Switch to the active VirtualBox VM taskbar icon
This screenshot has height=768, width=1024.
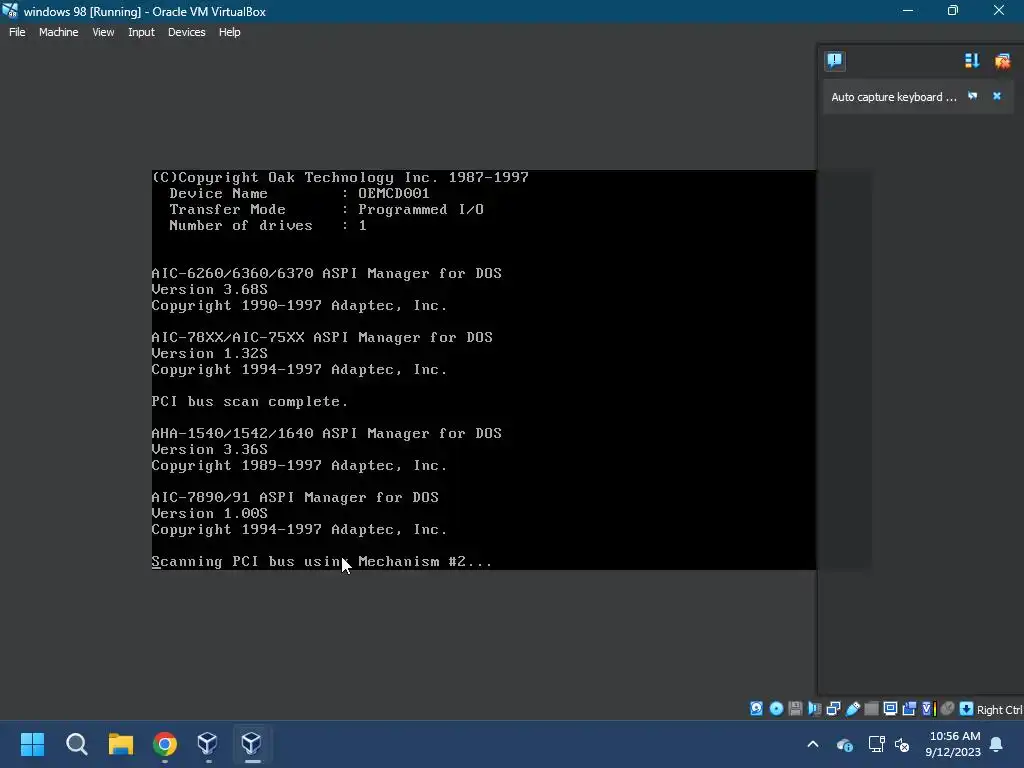click(x=252, y=744)
